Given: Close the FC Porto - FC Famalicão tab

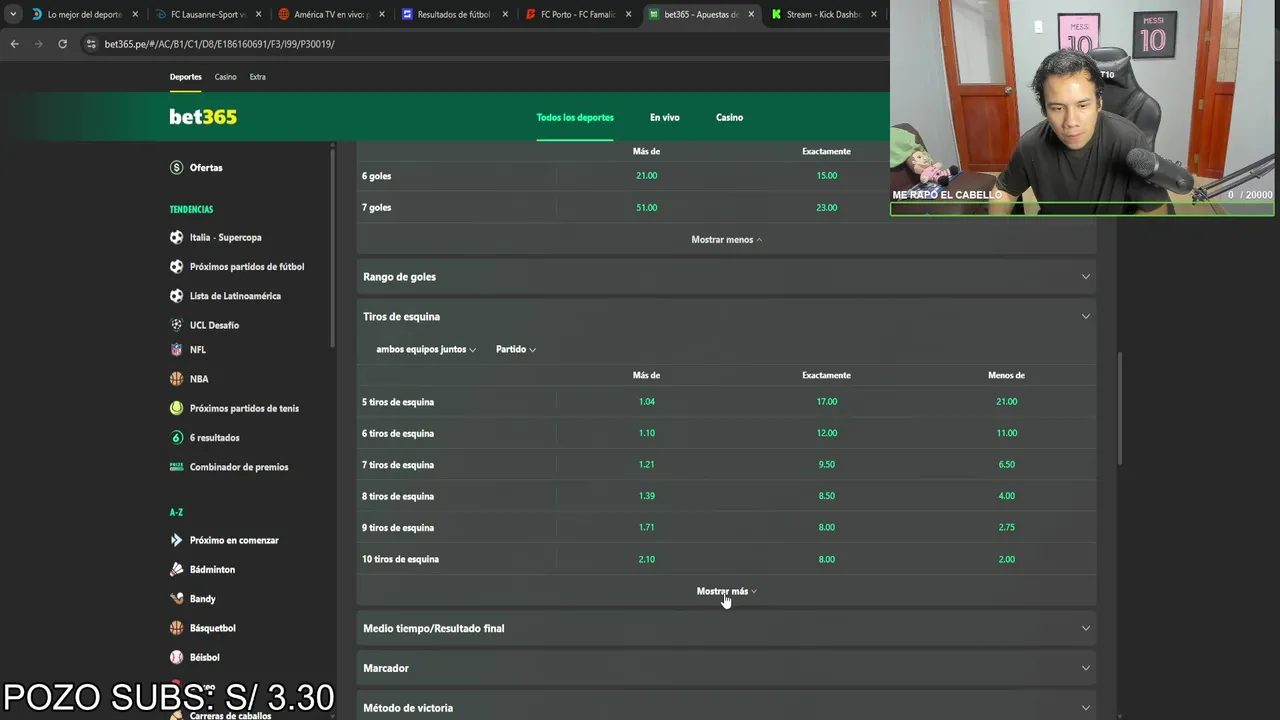Looking at the screenshot, I should 628,15.
